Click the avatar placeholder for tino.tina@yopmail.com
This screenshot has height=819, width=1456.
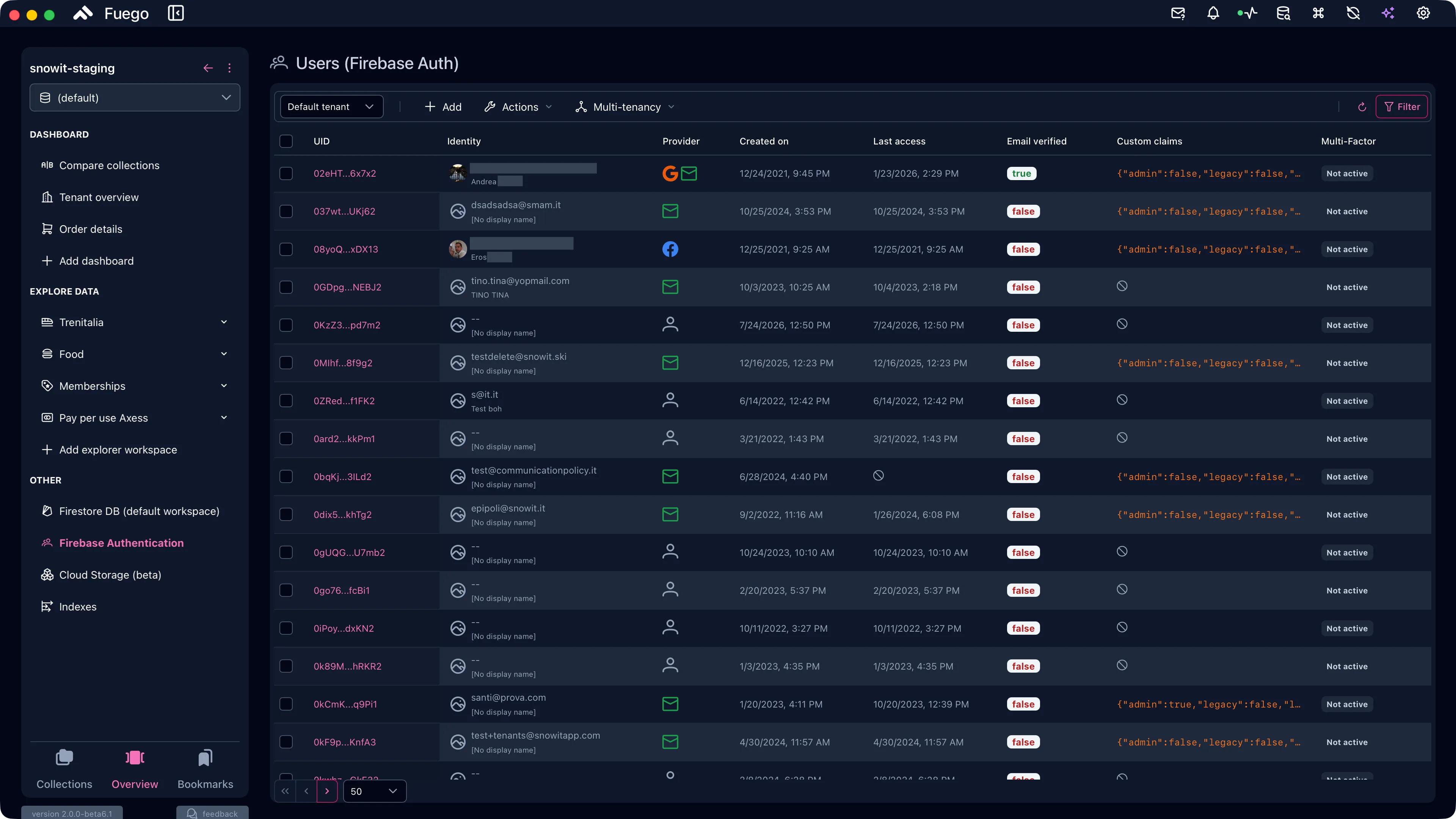click(458, 287)
